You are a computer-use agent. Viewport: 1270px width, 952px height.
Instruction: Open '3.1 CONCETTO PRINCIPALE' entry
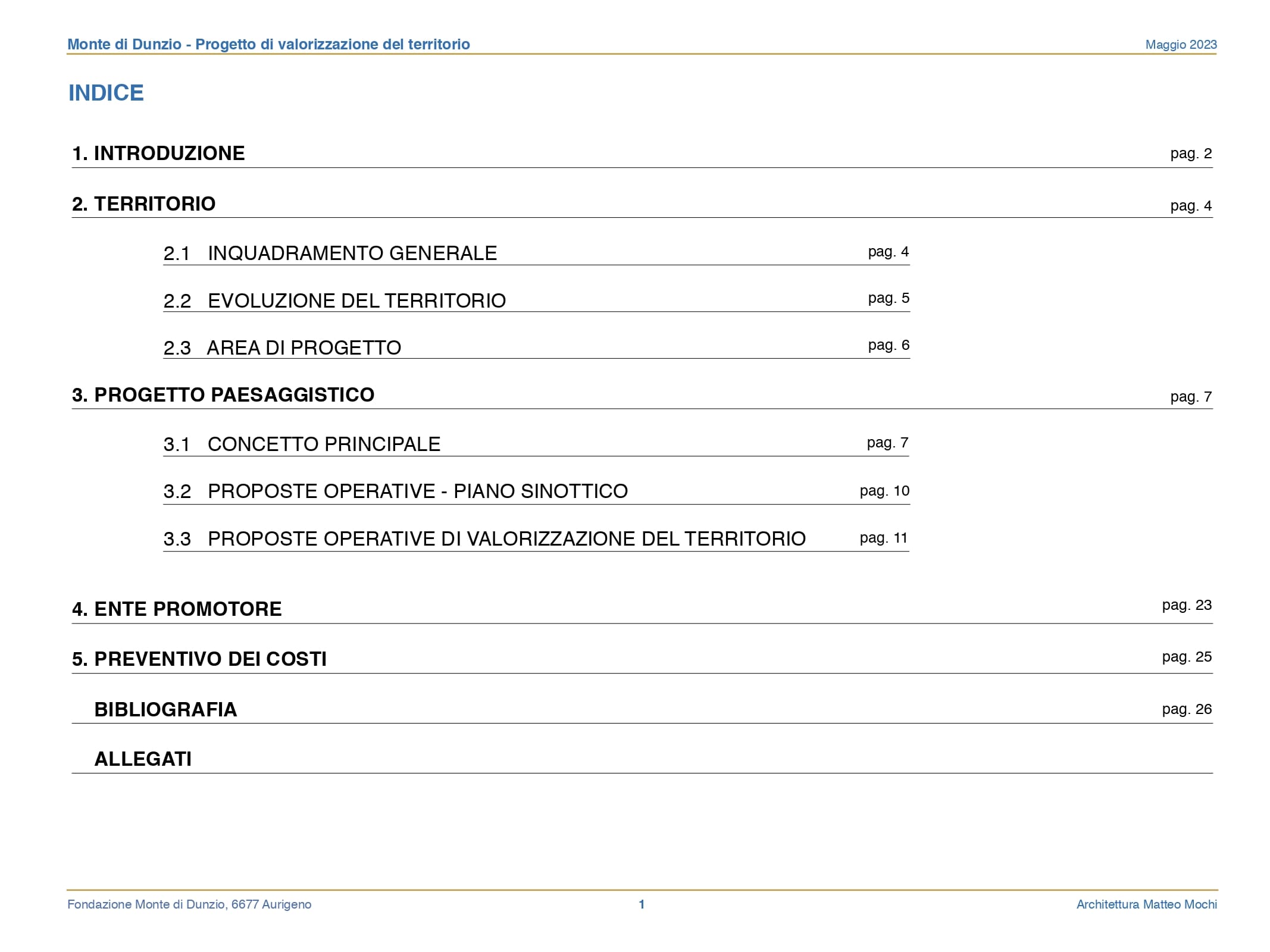pyautogui.click(x=302, y=444)
